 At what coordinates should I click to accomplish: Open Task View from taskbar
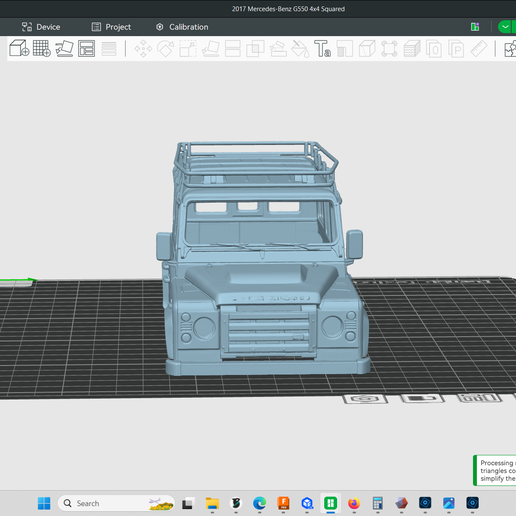[x=188, y=503]
